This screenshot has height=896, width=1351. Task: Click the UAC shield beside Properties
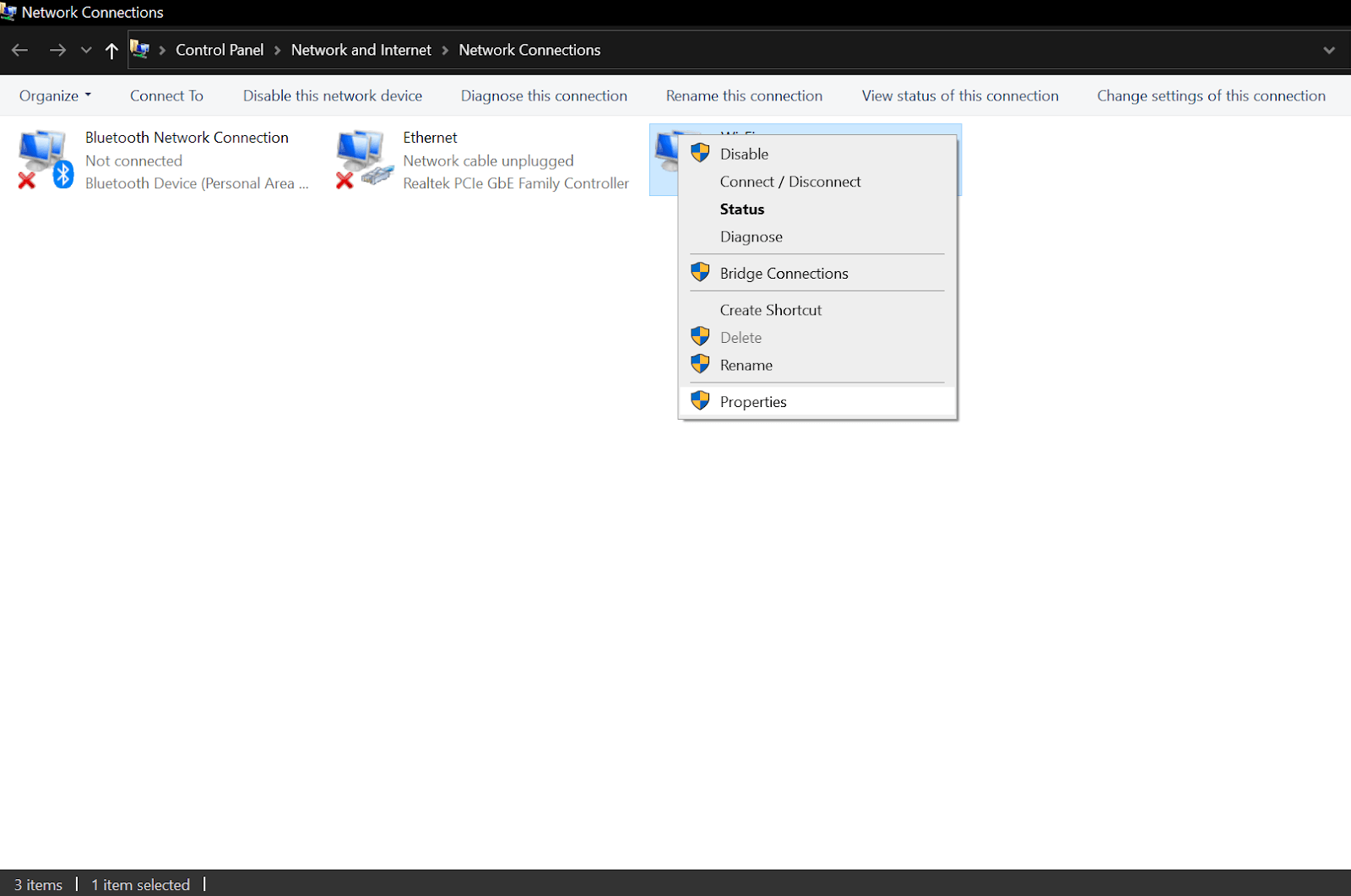[x=700, y=400]
